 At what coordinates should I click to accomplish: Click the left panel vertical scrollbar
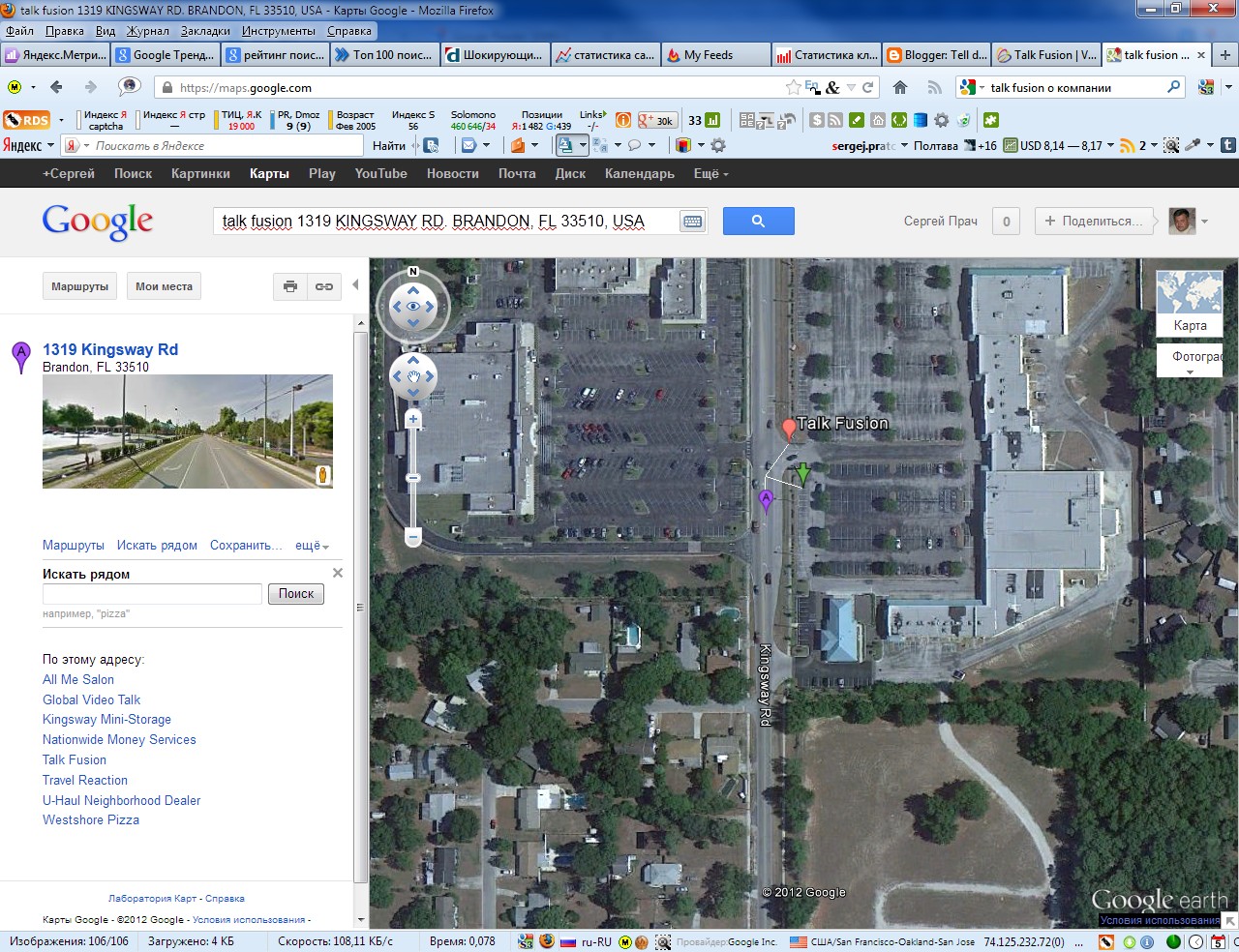click(x=361, y=608)
